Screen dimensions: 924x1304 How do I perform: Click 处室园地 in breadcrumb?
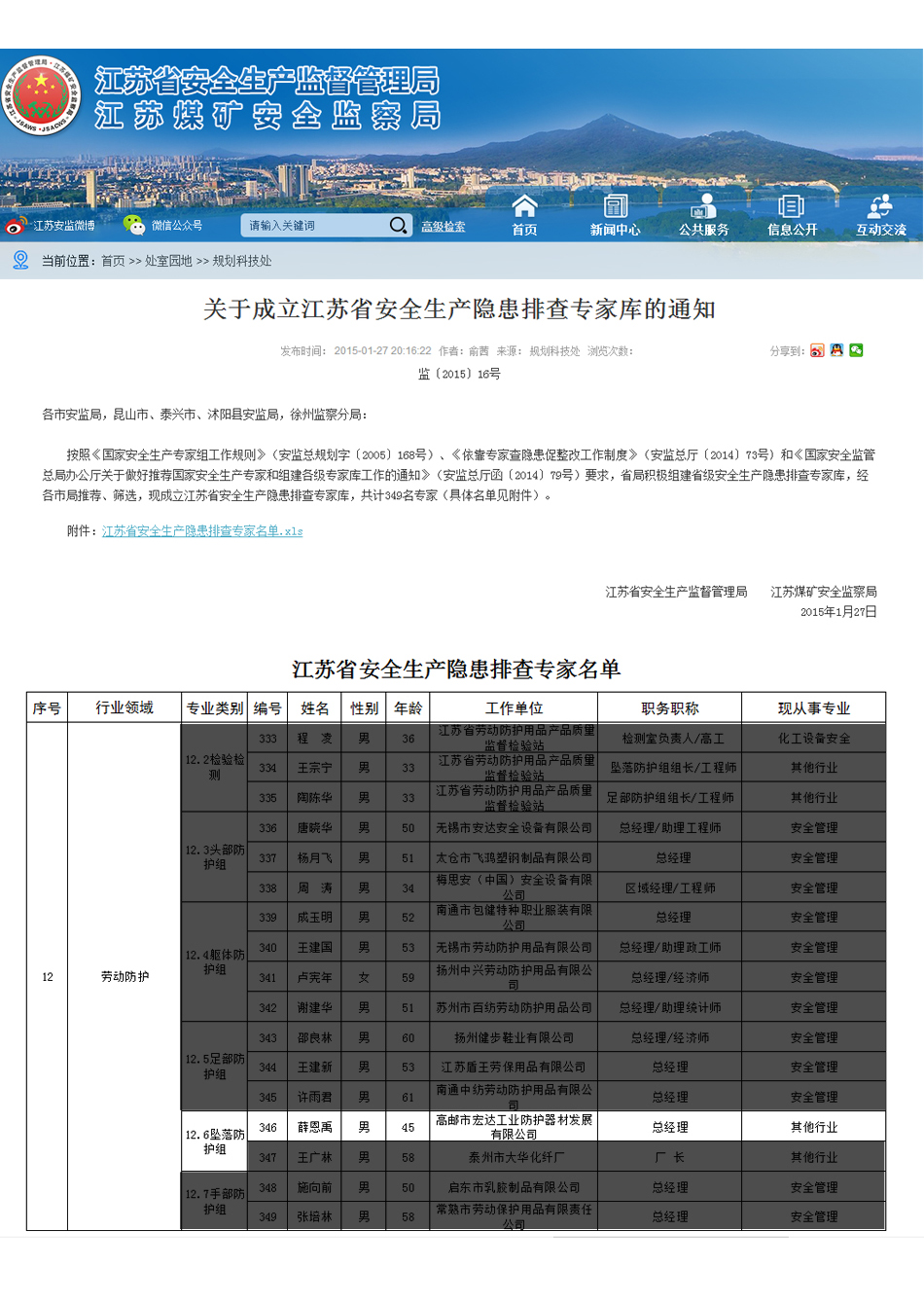[168, 261]
